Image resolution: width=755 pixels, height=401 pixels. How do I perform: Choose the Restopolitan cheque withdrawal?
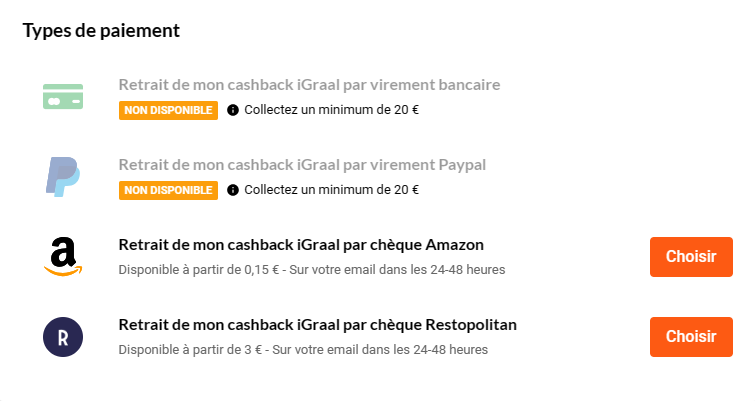(x=691, y=336)
